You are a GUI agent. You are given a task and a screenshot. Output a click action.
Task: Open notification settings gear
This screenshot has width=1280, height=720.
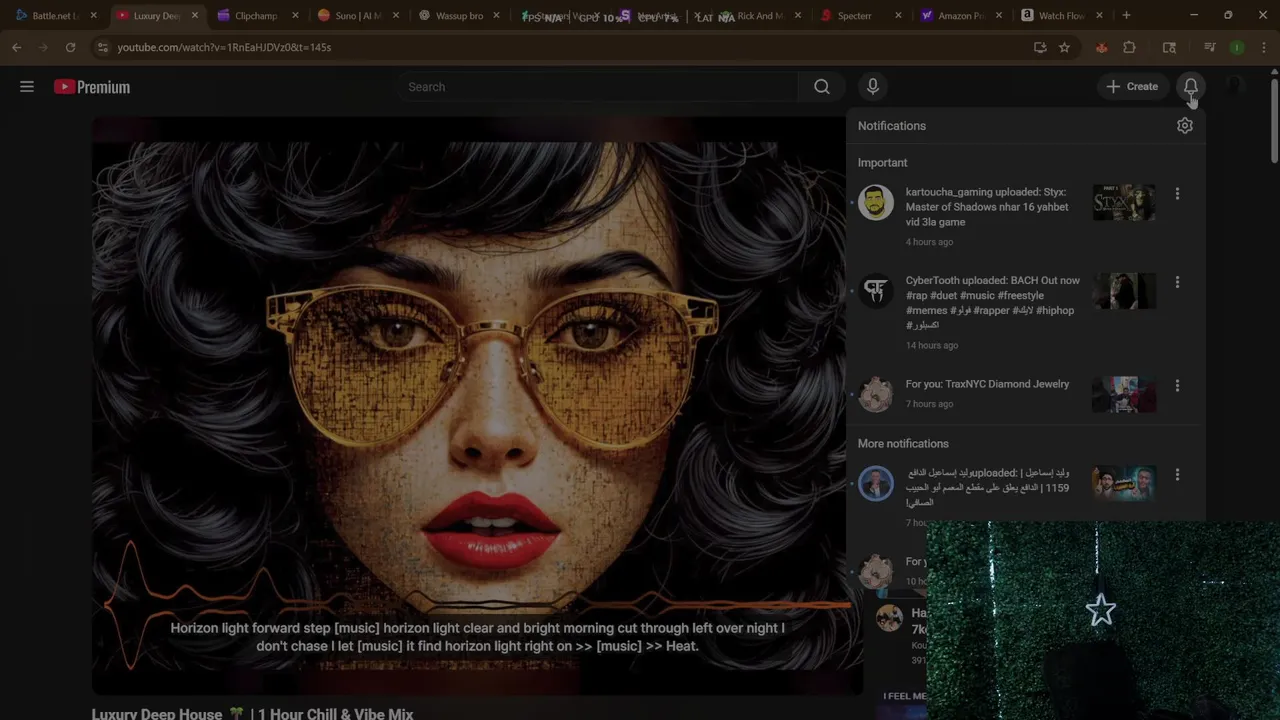pos(1185,126)
